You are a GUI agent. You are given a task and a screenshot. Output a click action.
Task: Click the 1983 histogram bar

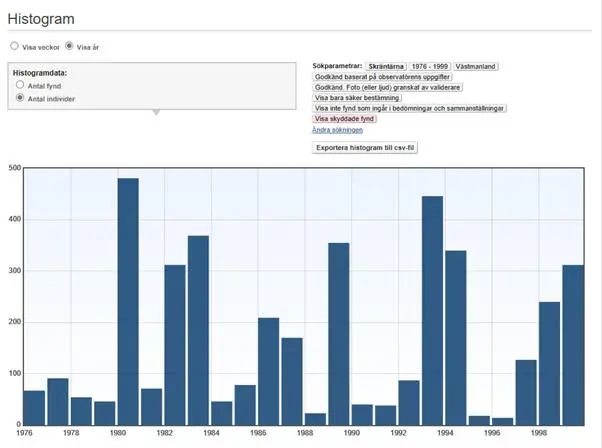tap(198, 330)
